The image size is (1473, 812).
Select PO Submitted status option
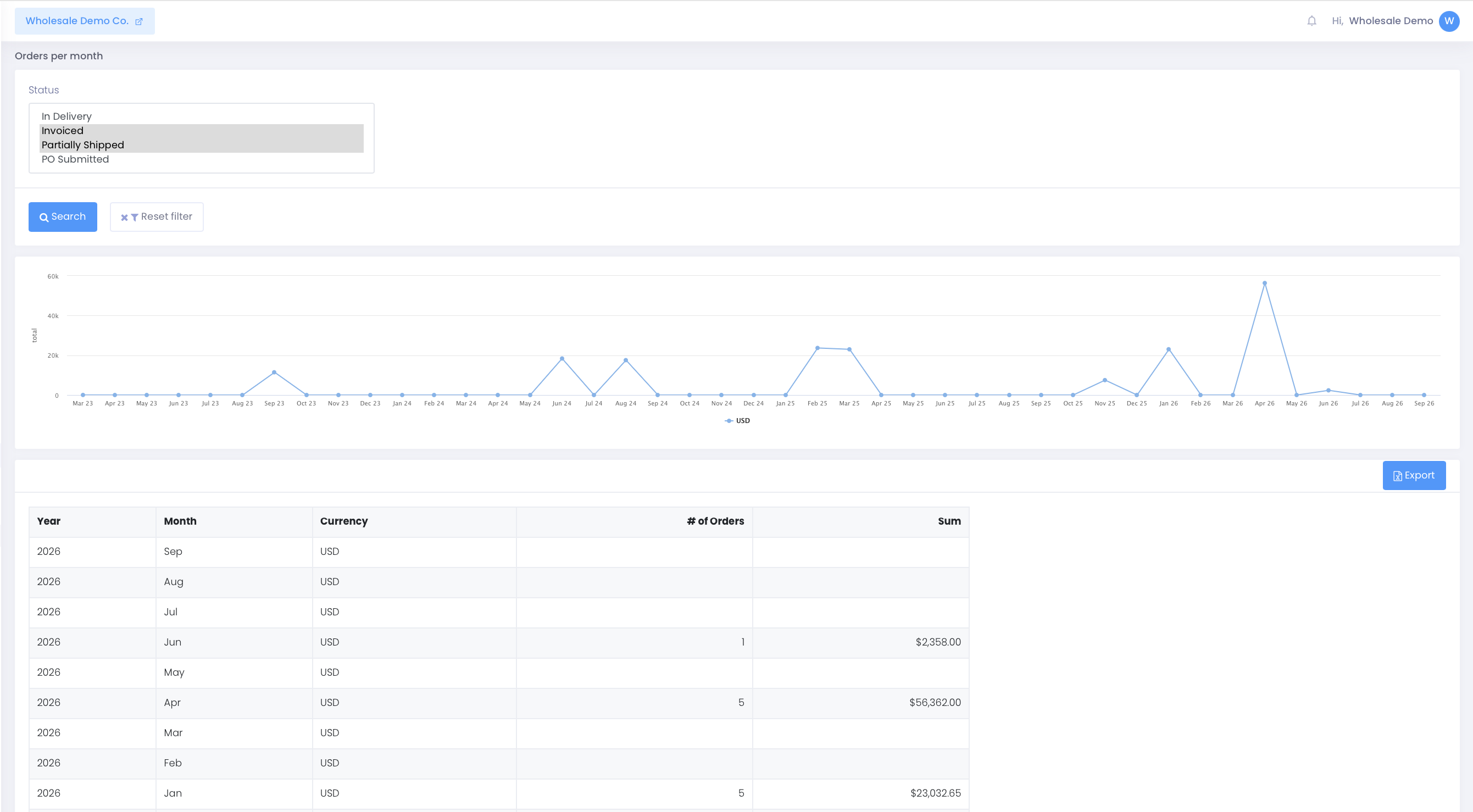tap(201, 159)
